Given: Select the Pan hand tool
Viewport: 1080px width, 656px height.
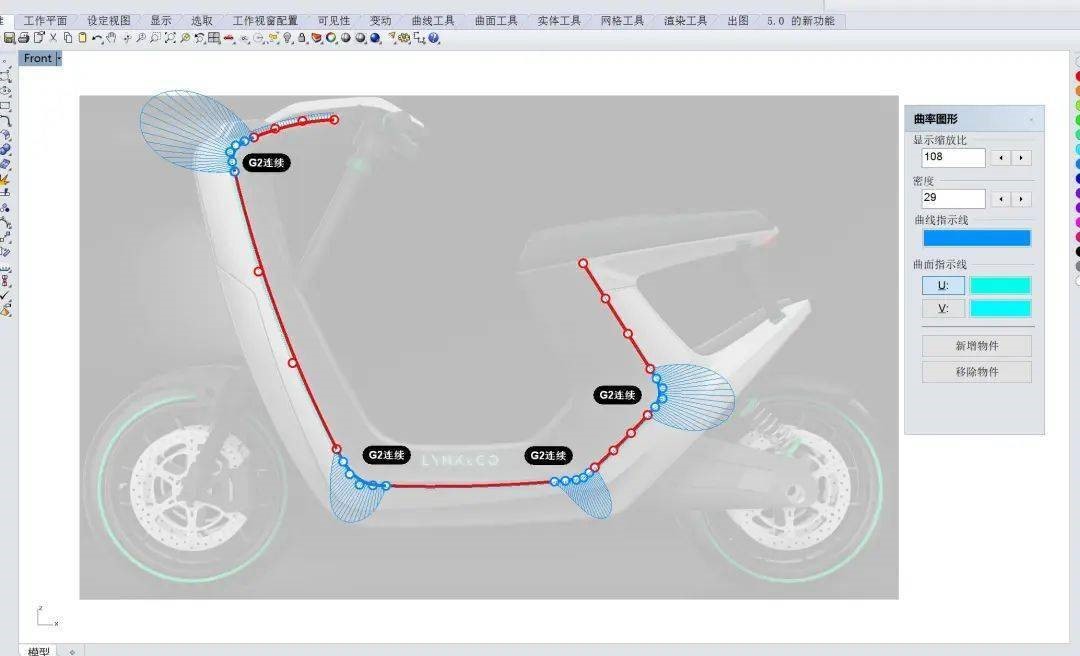Looking at the screenshot, I should [111, 38].
